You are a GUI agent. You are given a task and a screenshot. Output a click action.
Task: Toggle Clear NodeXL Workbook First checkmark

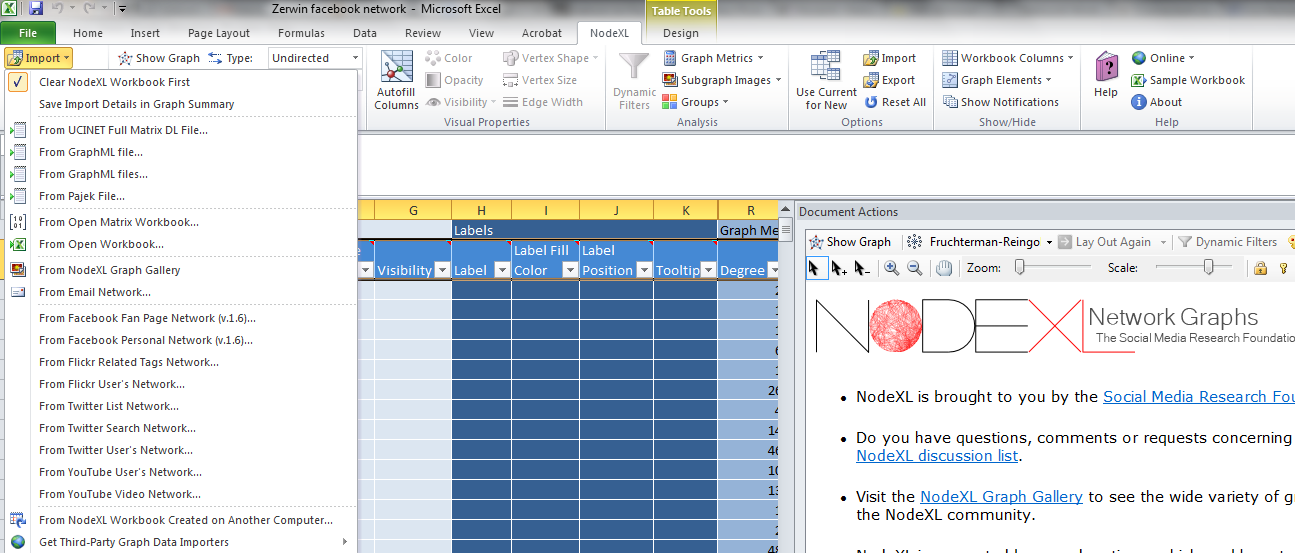point(19,82)
